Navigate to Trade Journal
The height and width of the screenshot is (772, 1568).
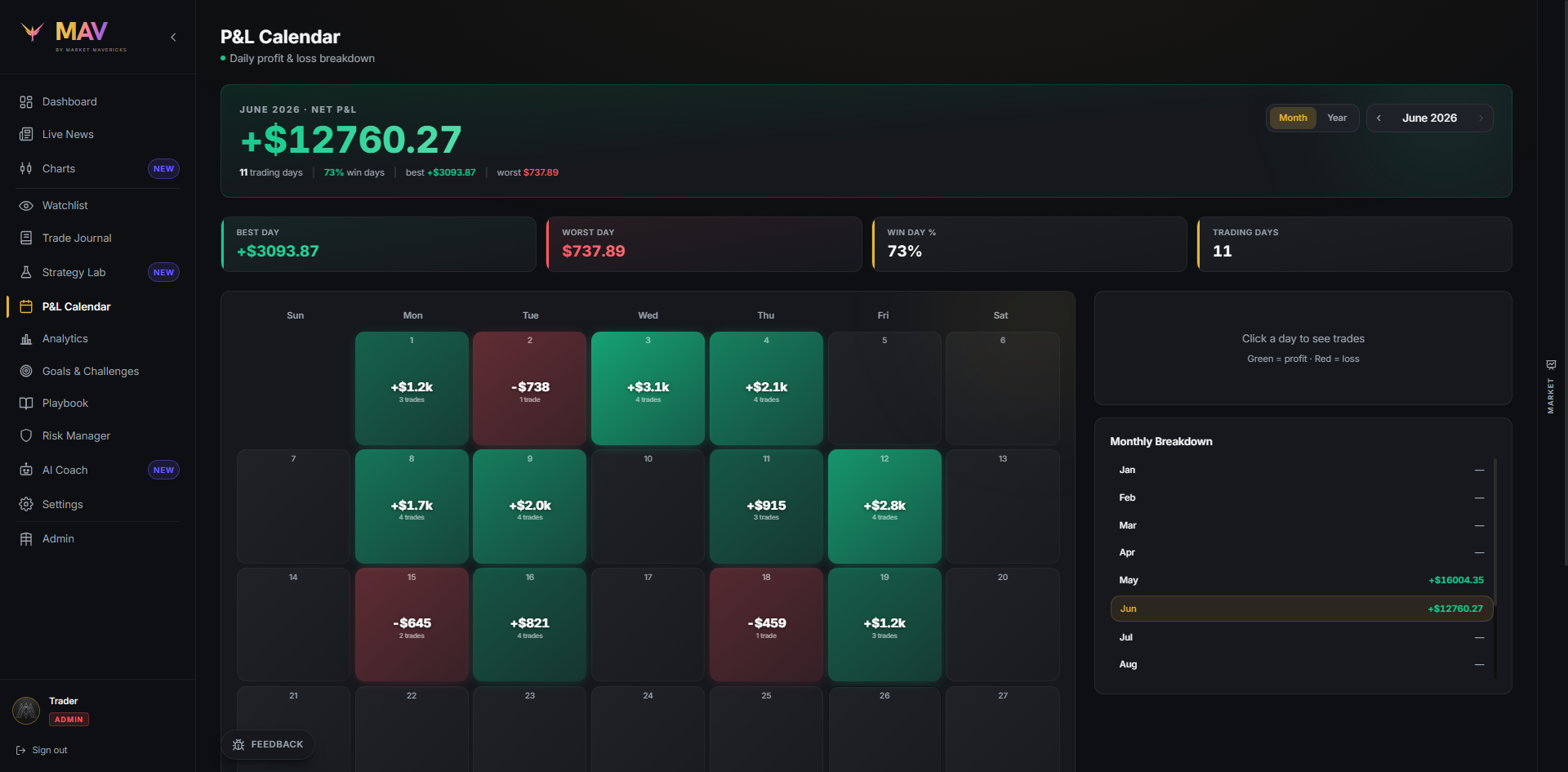coord(97,238)
